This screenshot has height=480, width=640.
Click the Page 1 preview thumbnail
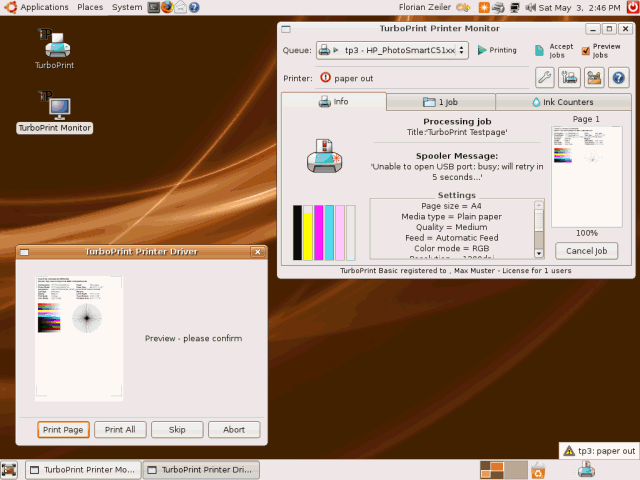click(587, 176)
